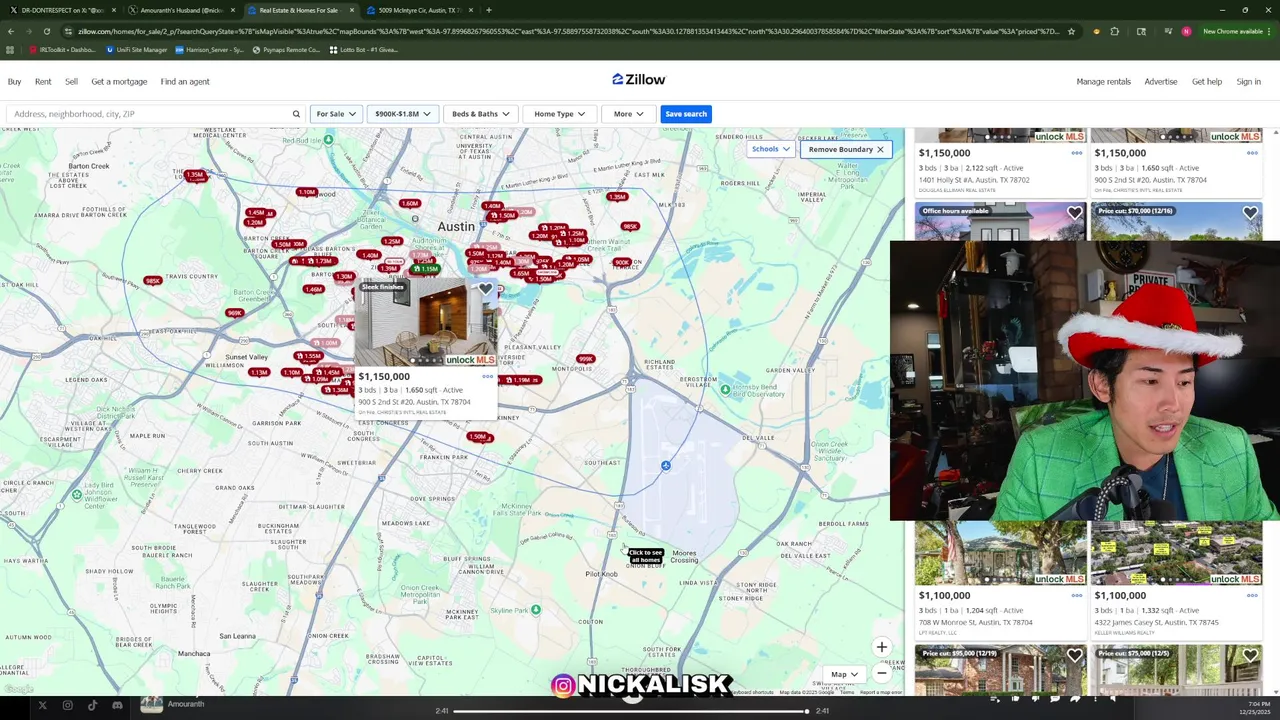Click the 969K map price marker
Screen dimensions: 1280x720
[234, 313]
